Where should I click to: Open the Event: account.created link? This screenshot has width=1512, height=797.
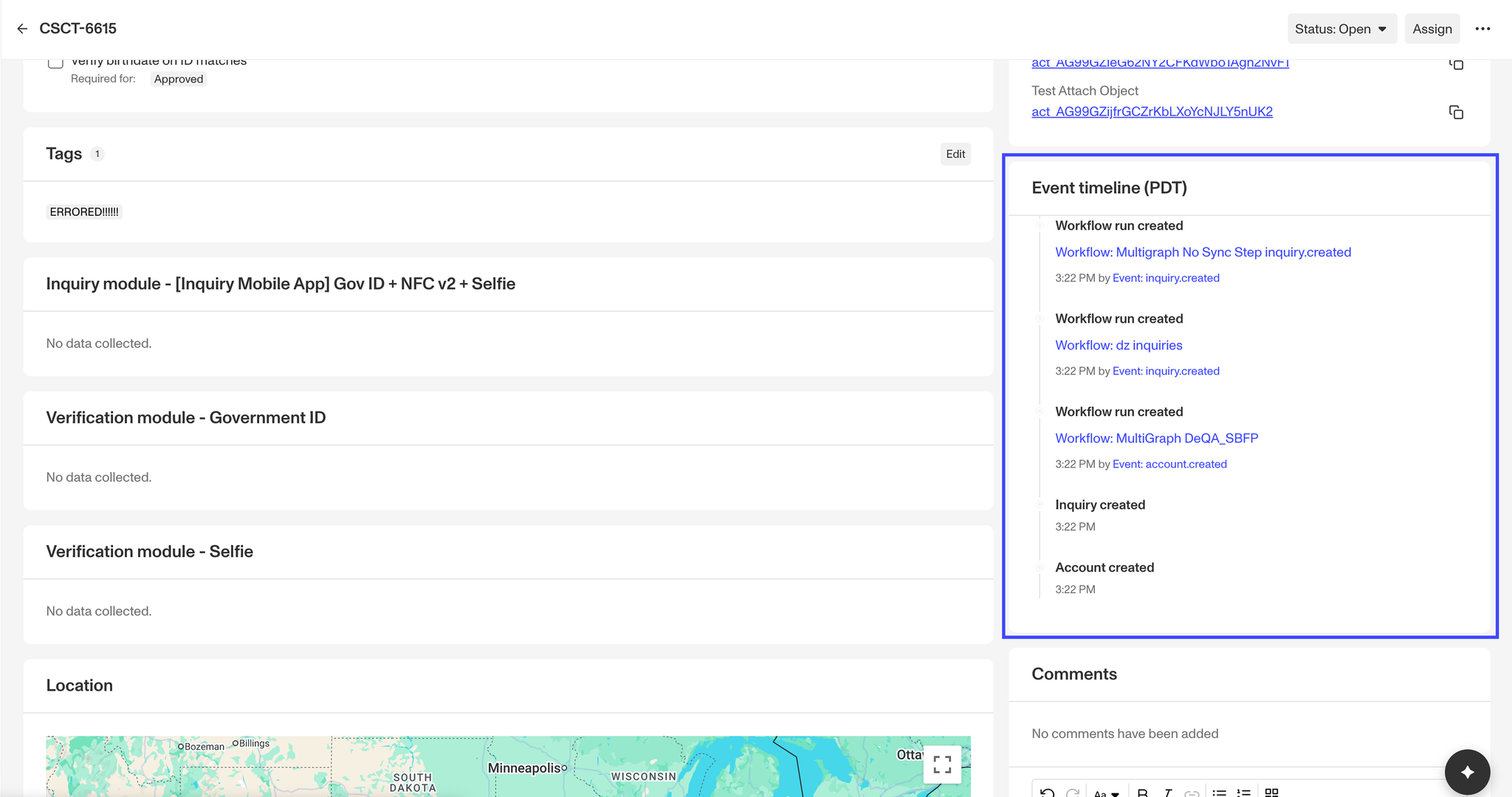click(x=1169, y=464)
